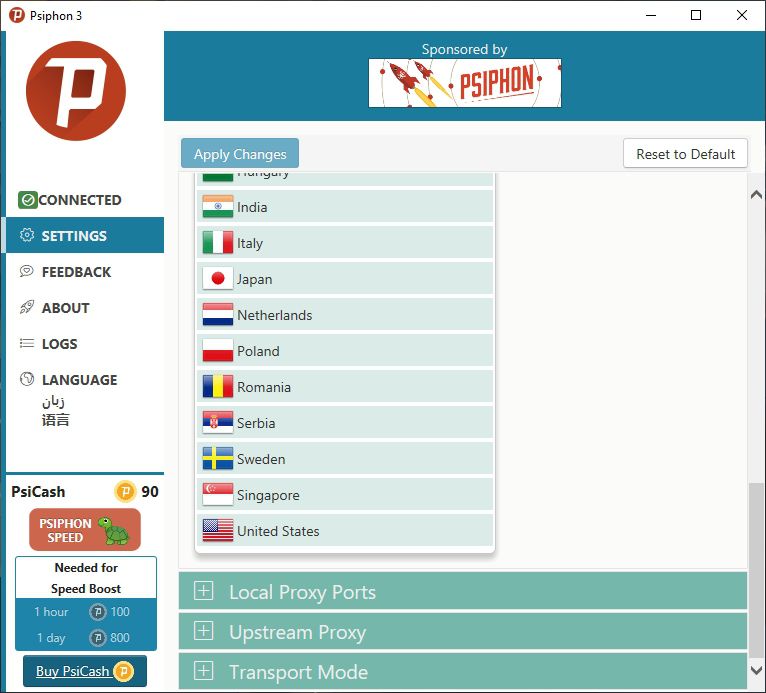Click the Psiphon sponsor banner
The width and height of the screenshot is (766, 693).
coord(465,83)
